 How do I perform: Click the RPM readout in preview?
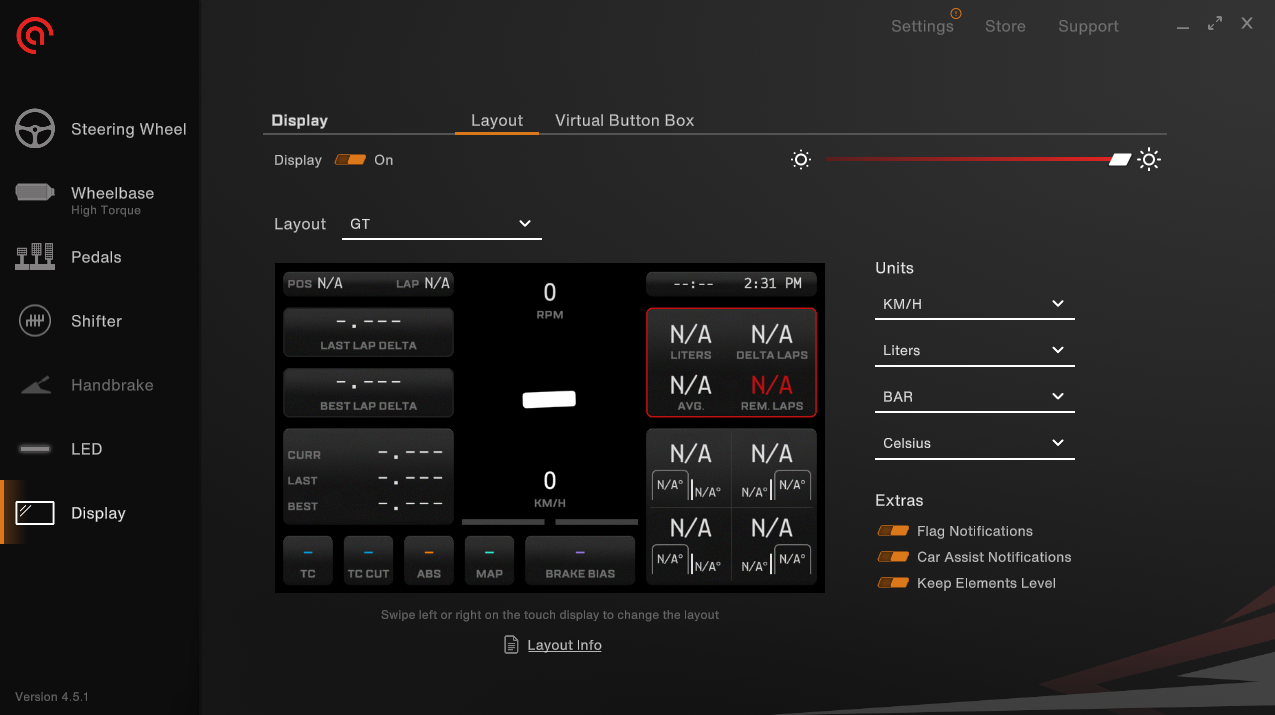click(550, 300)
